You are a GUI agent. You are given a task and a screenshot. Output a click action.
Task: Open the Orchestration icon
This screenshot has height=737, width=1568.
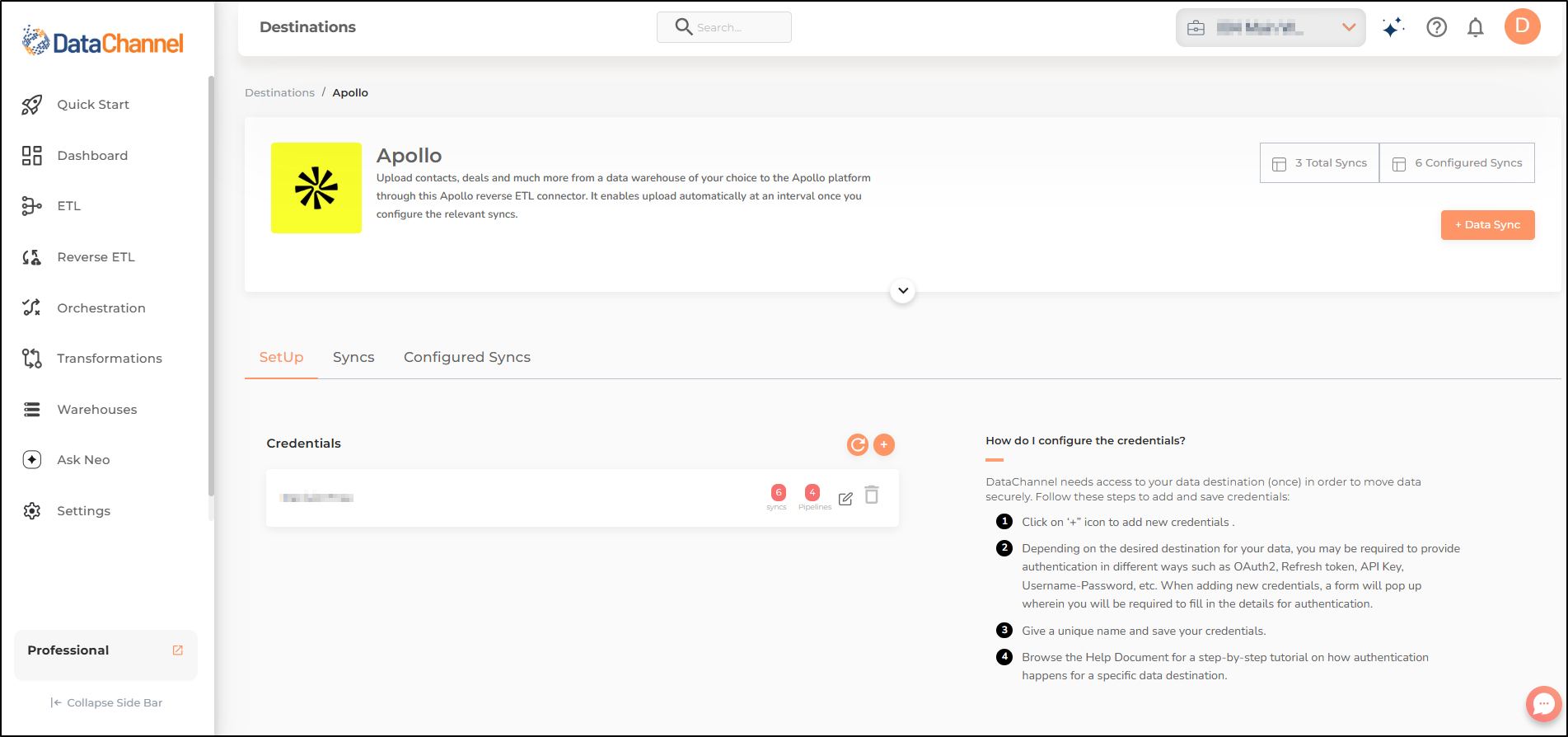32,307
